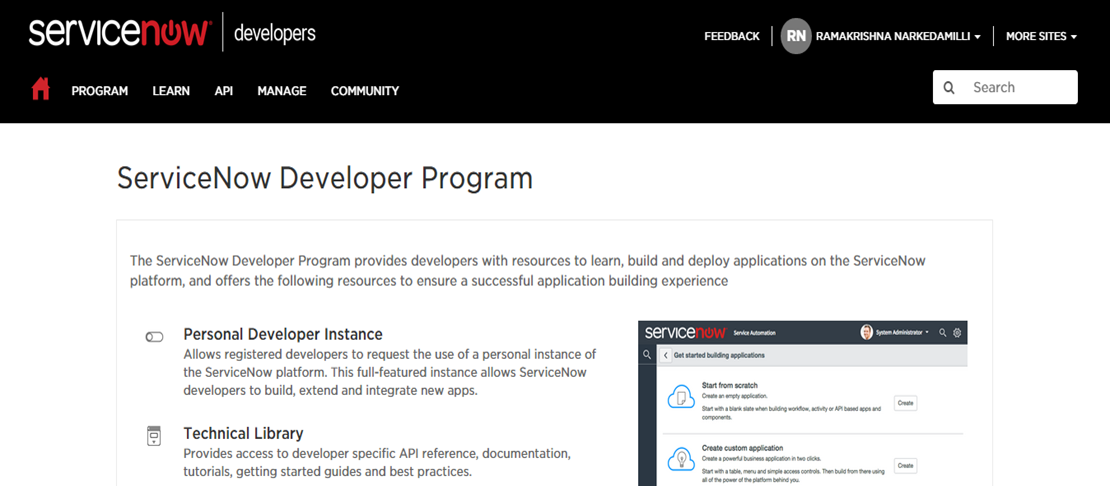Click the Personal Developer Instance toggle icon

pyautogui.click(x=154, y=337)
